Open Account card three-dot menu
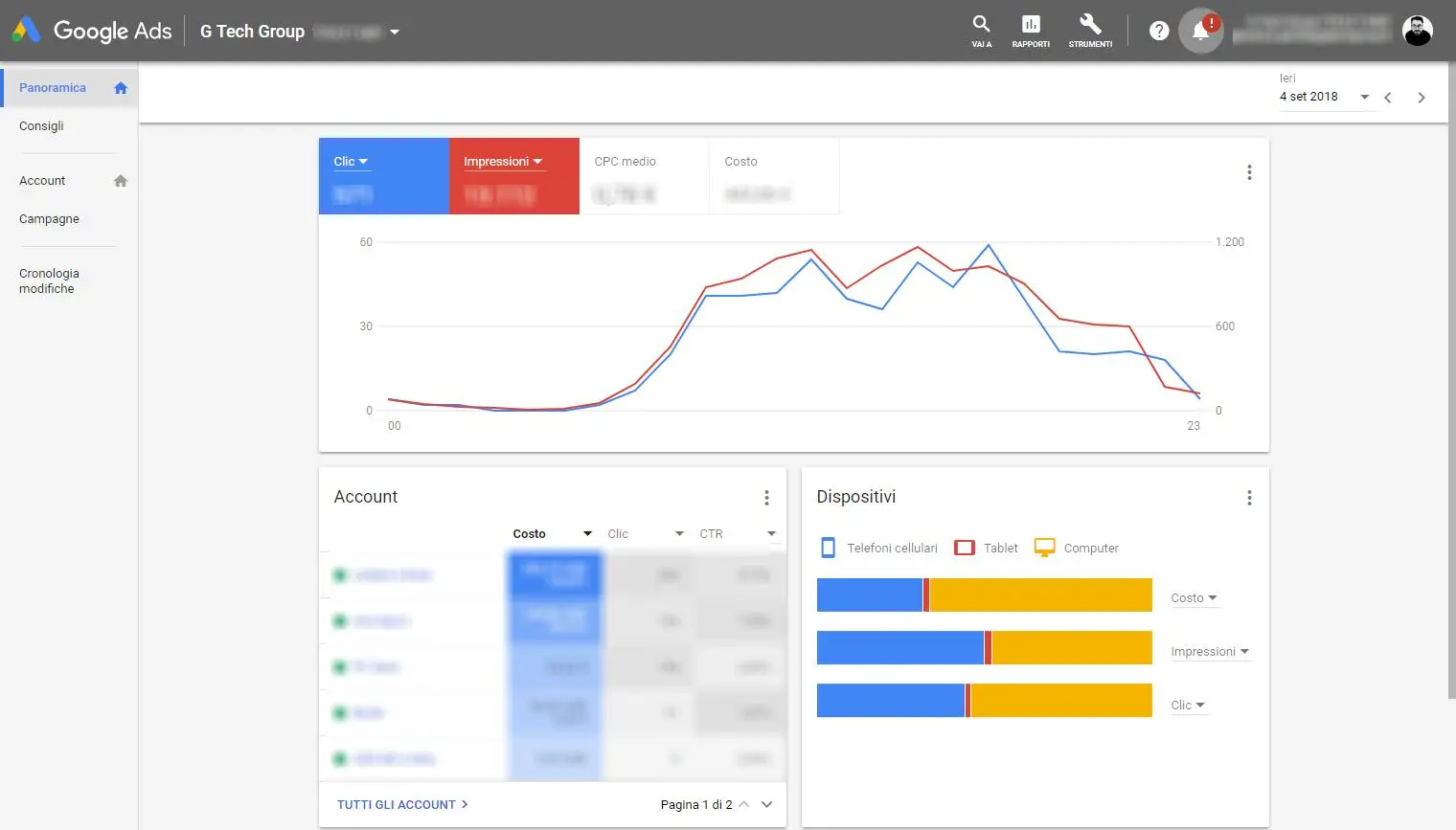Image resolution: width=1456 pixels, height=830 pixels. point(766,498)
